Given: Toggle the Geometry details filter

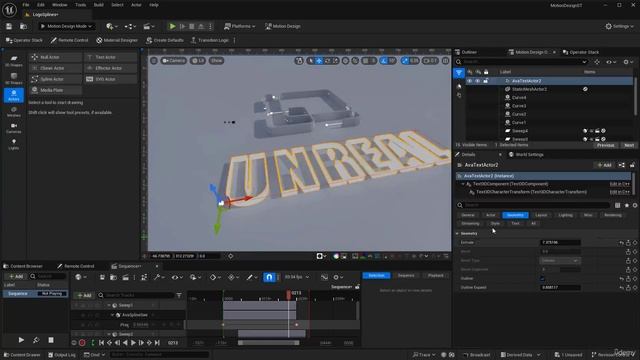Looking at the screenshot, I should (x=515, y=215).
